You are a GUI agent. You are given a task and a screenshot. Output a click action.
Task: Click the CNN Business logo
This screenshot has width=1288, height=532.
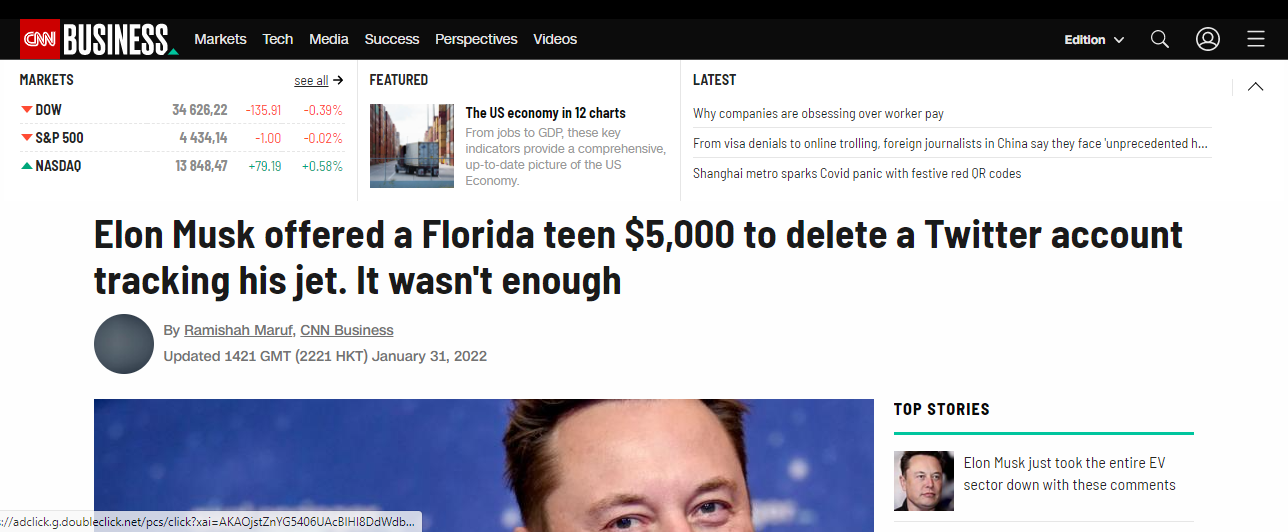pyautogui.click(x=99, y=39)
